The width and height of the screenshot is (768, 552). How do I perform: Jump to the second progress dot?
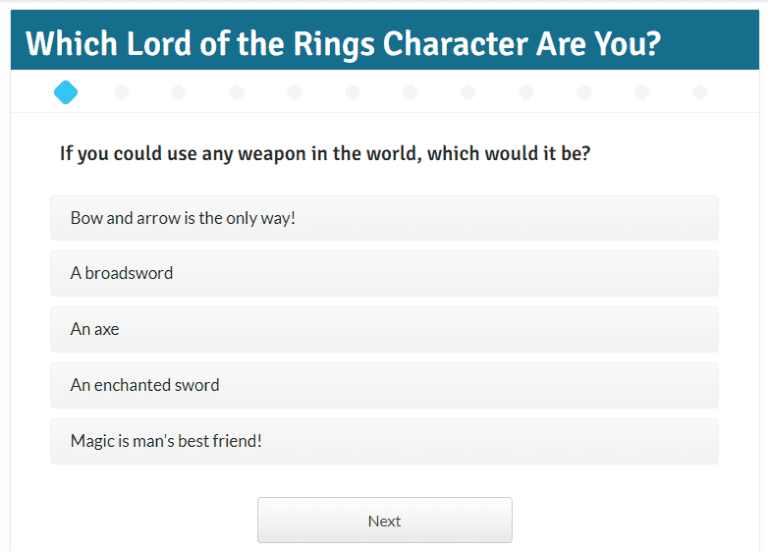tap(122, 93)
